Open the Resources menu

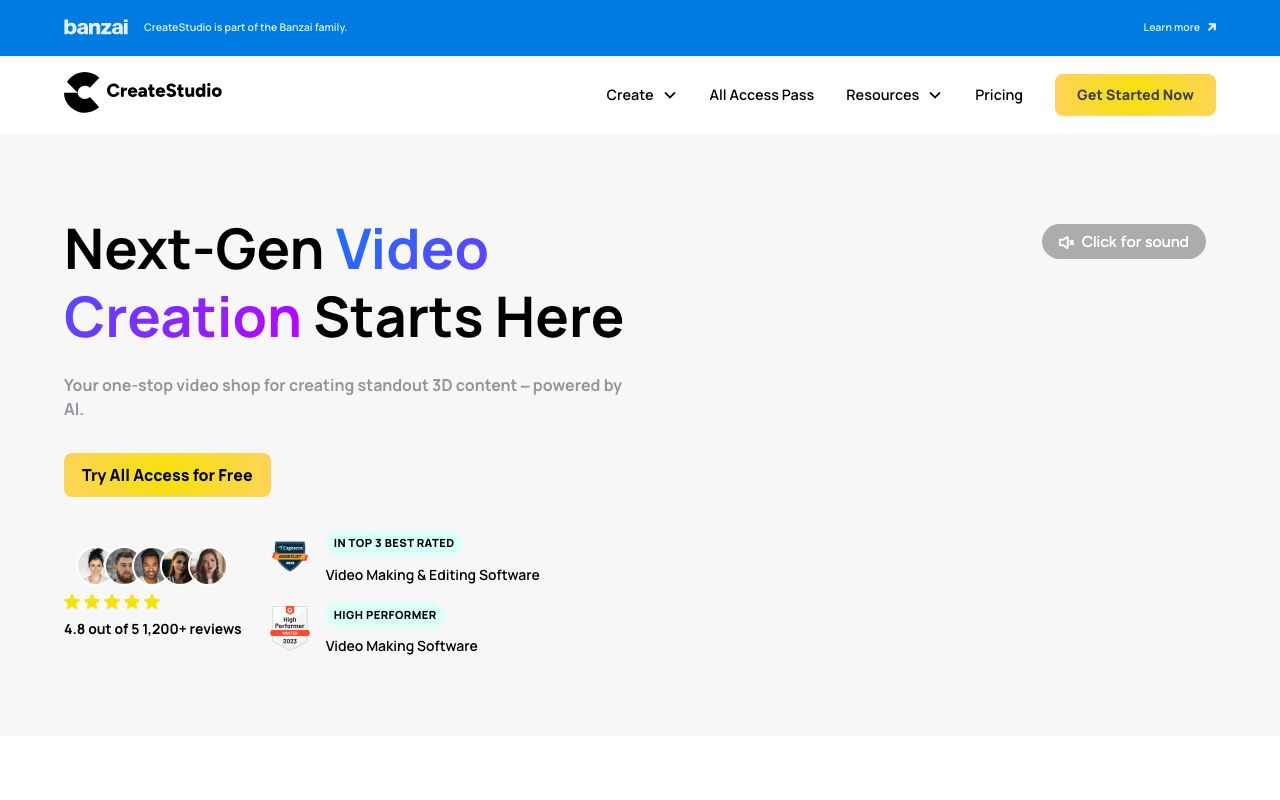[x=894, y=95]
